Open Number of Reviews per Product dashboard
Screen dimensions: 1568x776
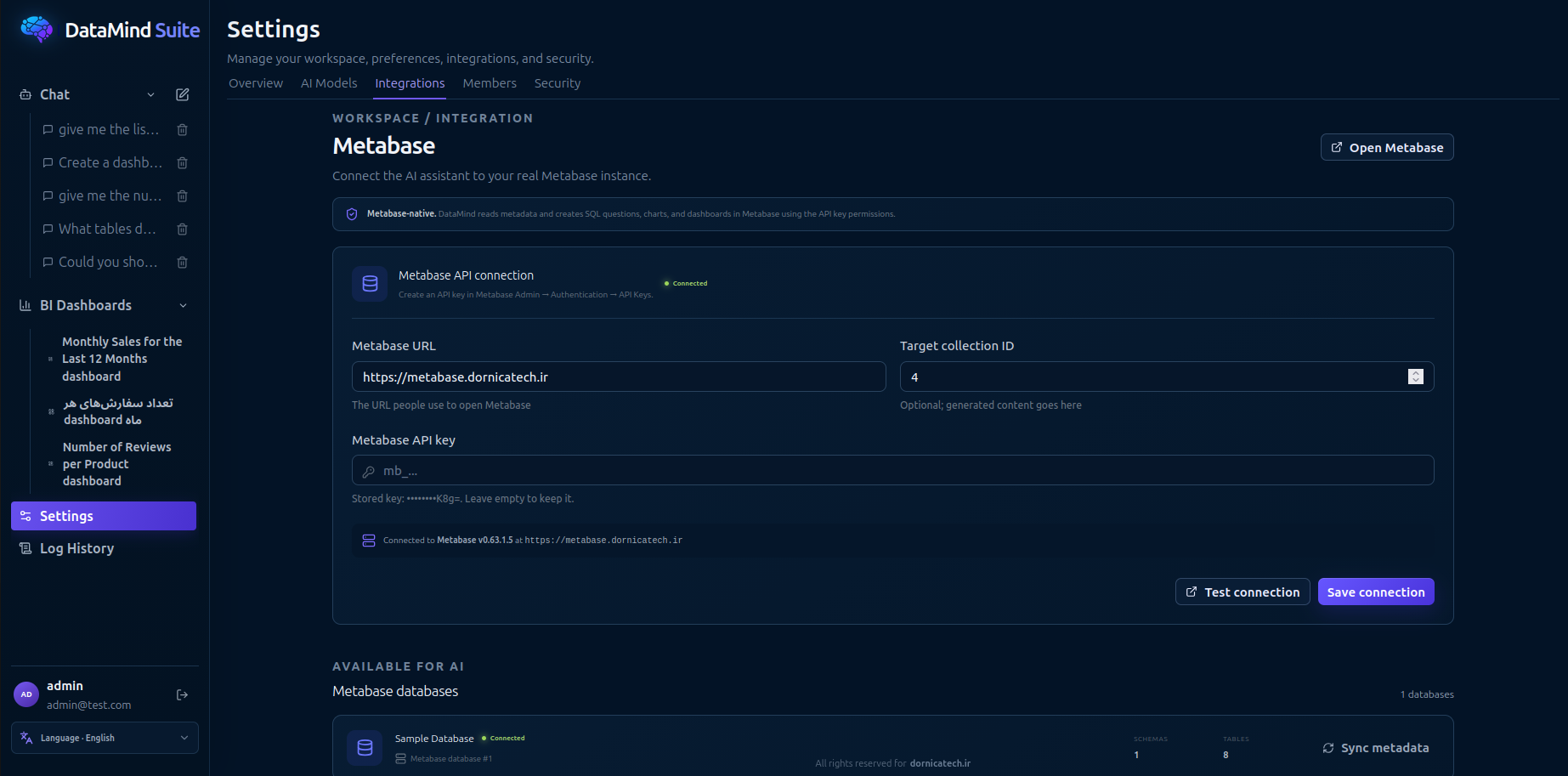116,464
